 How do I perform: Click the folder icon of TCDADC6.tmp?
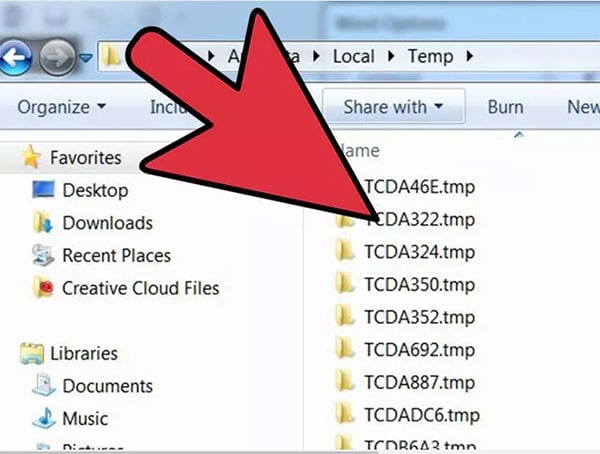coord(344,414)
